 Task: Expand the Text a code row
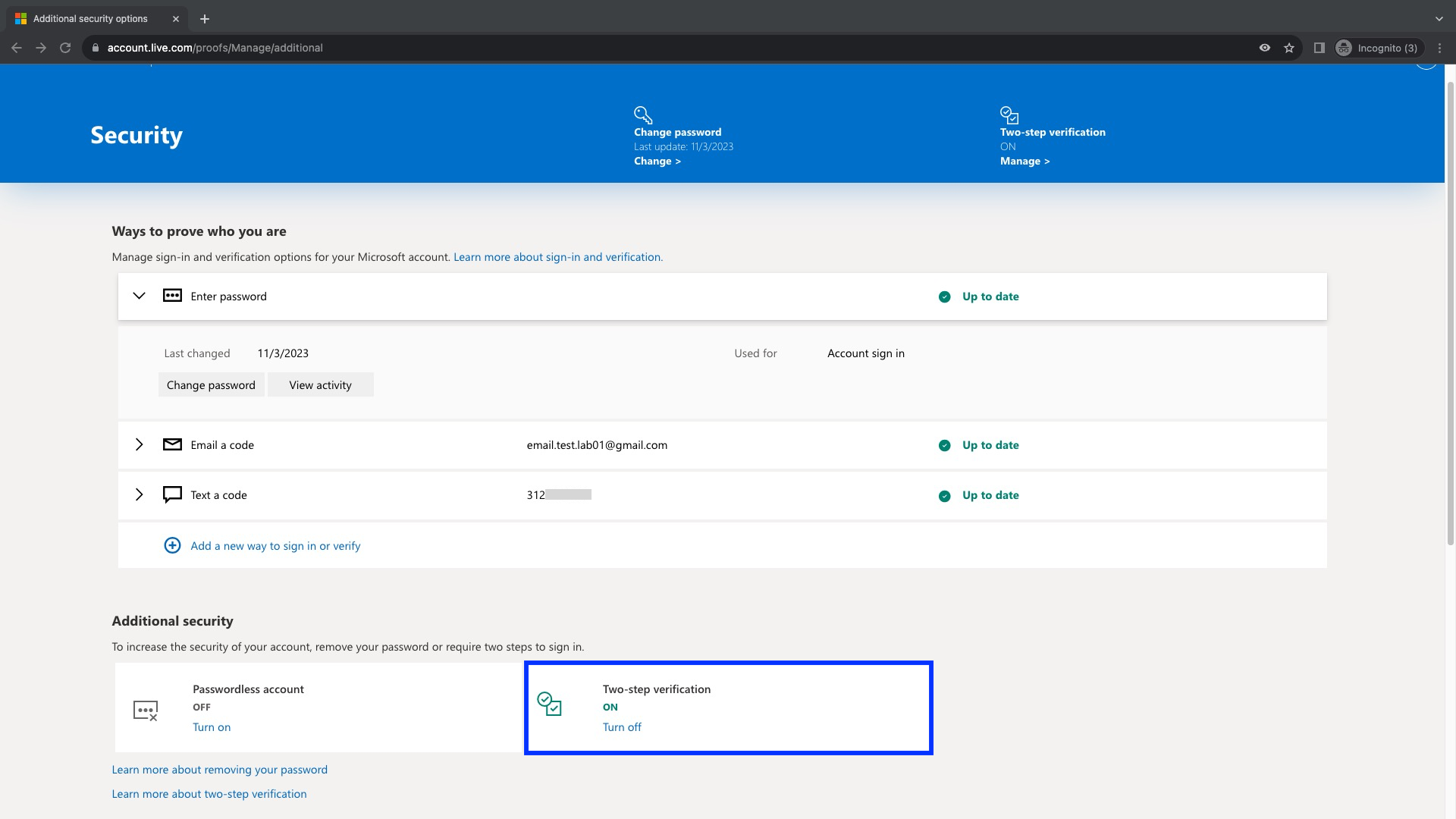(139, 494)
